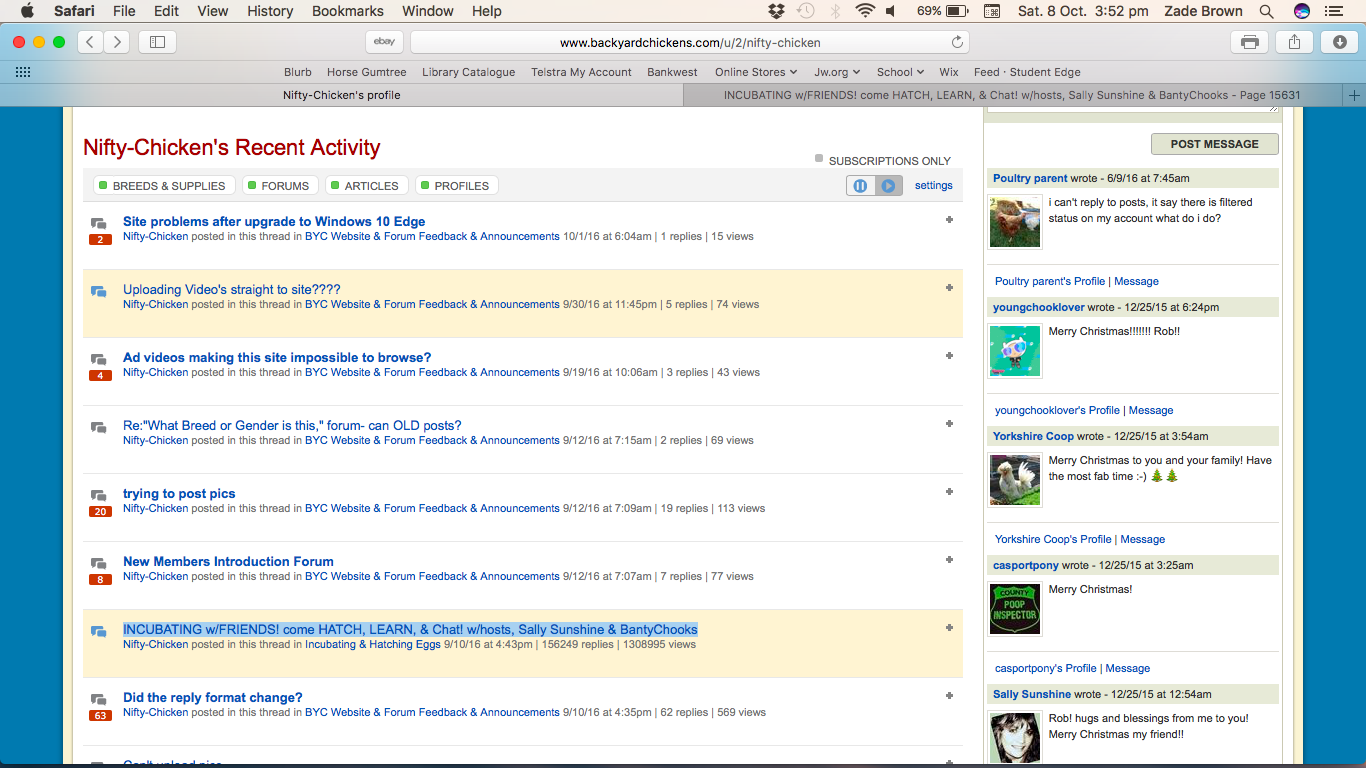The width and height of the screenshot is (1366, 768).
Task: Open the Online Stores bookmarks dropdown
Action: tap(755, 72)
